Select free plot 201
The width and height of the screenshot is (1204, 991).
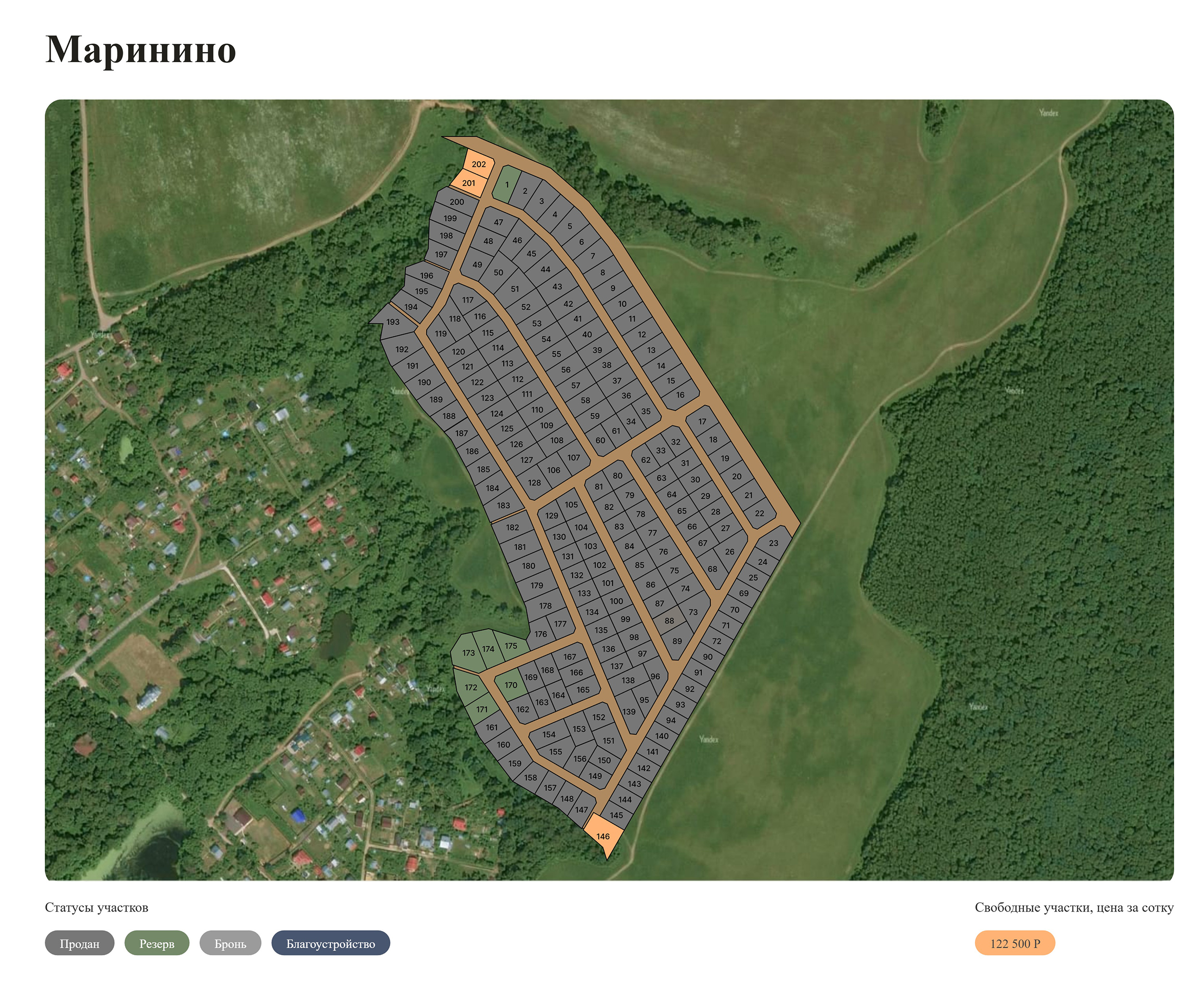(x=469, y=183)
